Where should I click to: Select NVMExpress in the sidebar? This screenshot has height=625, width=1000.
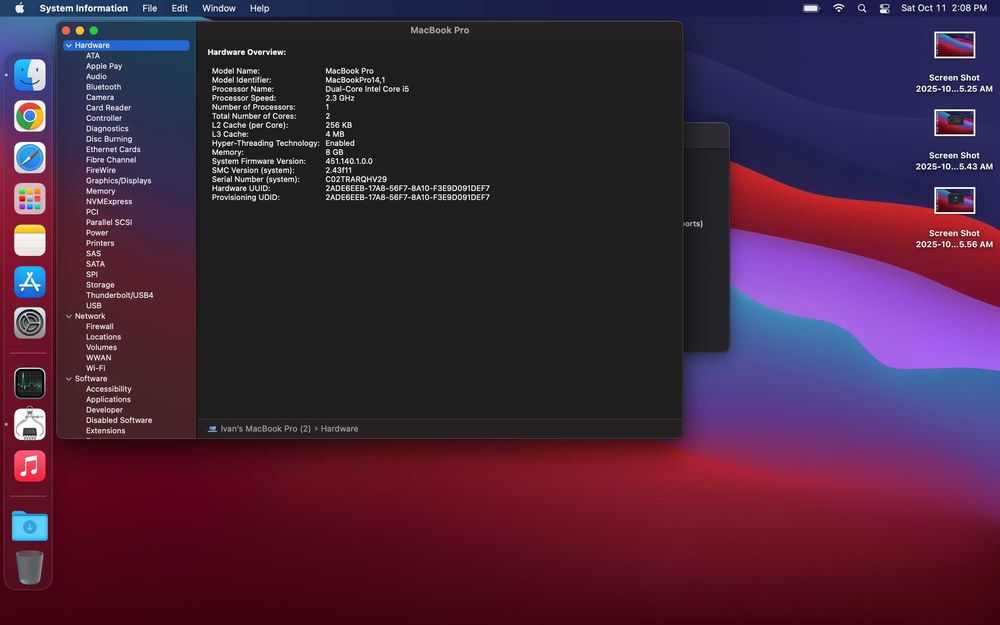click(x=109, y=202)
